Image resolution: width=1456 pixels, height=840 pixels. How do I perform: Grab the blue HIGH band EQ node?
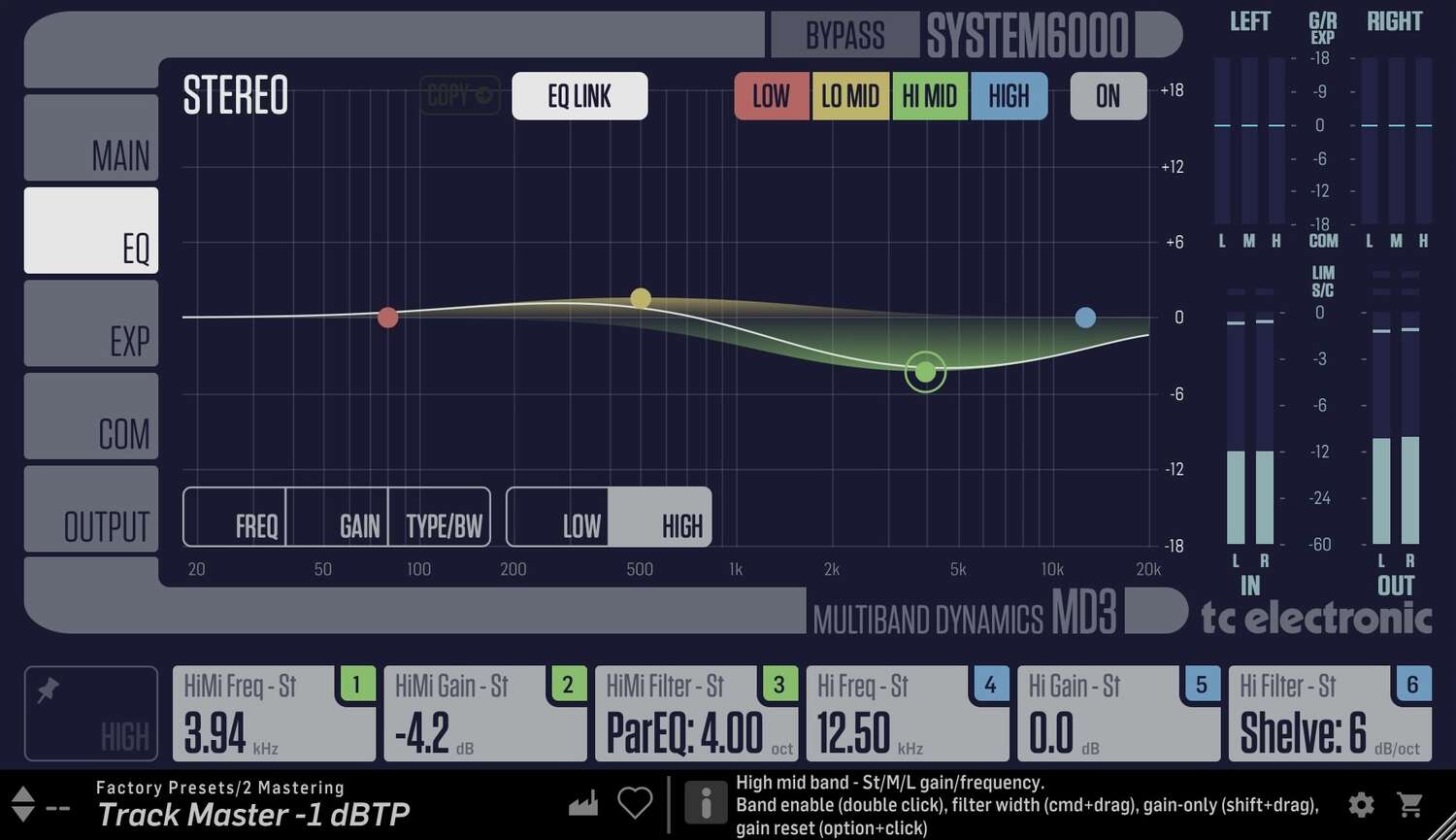1085,317
